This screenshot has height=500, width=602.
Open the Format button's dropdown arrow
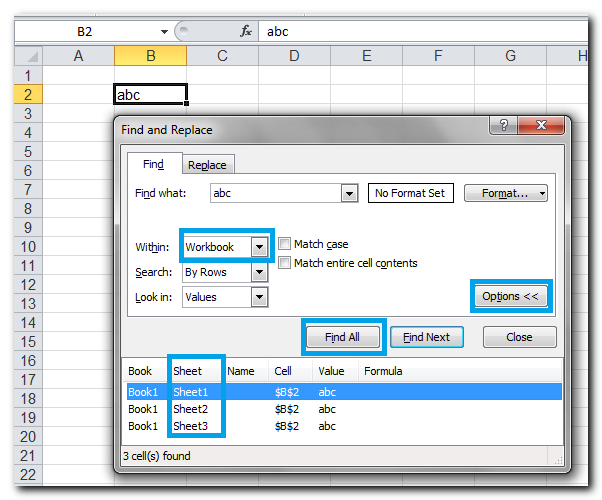pos(542,194)
